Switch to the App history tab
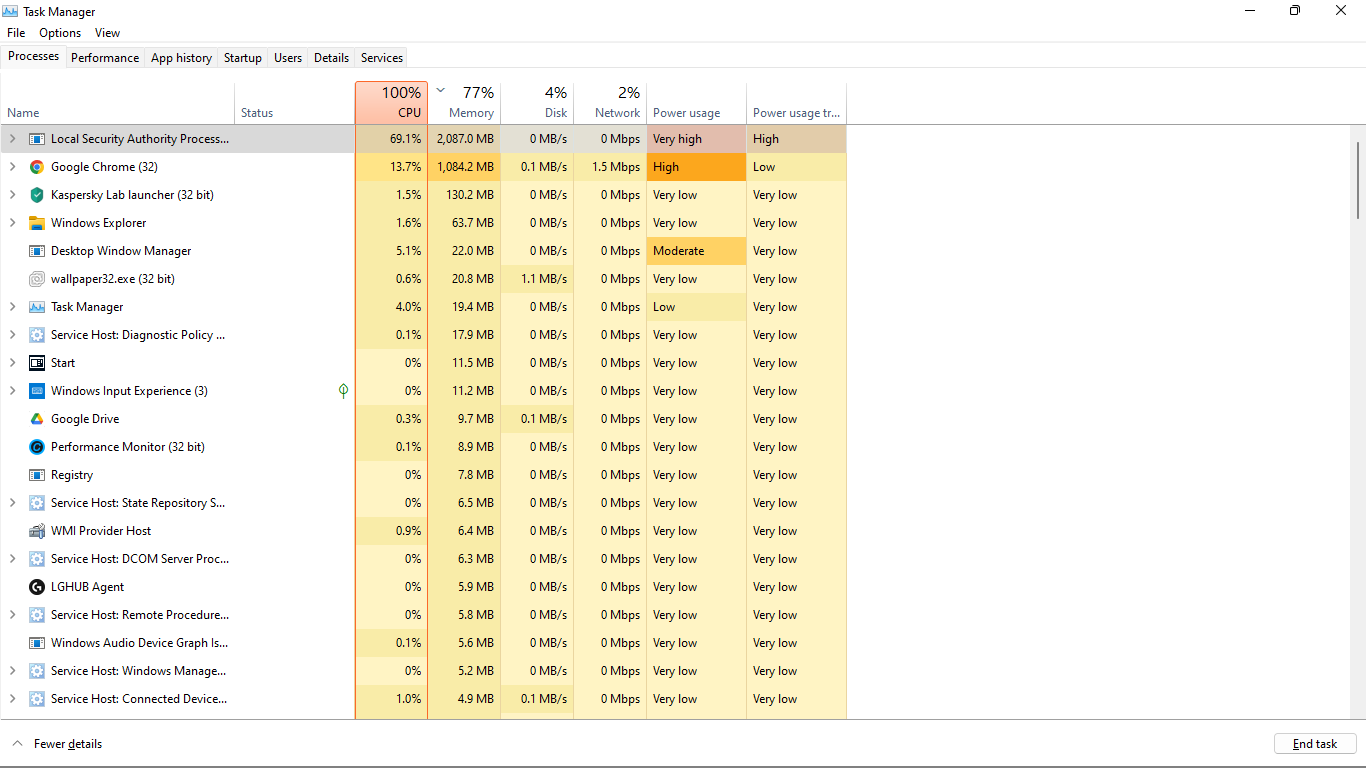Image resolution: width=1366 pixels, height=768 pixels. point(181,58)
